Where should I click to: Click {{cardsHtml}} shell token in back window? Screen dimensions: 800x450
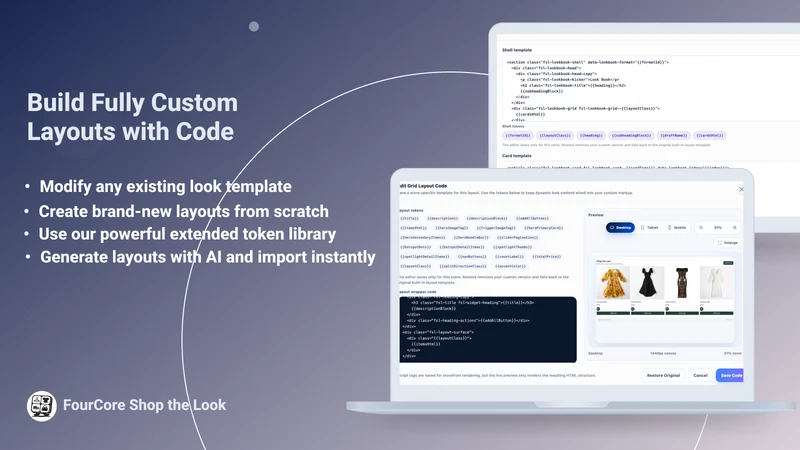710,136
